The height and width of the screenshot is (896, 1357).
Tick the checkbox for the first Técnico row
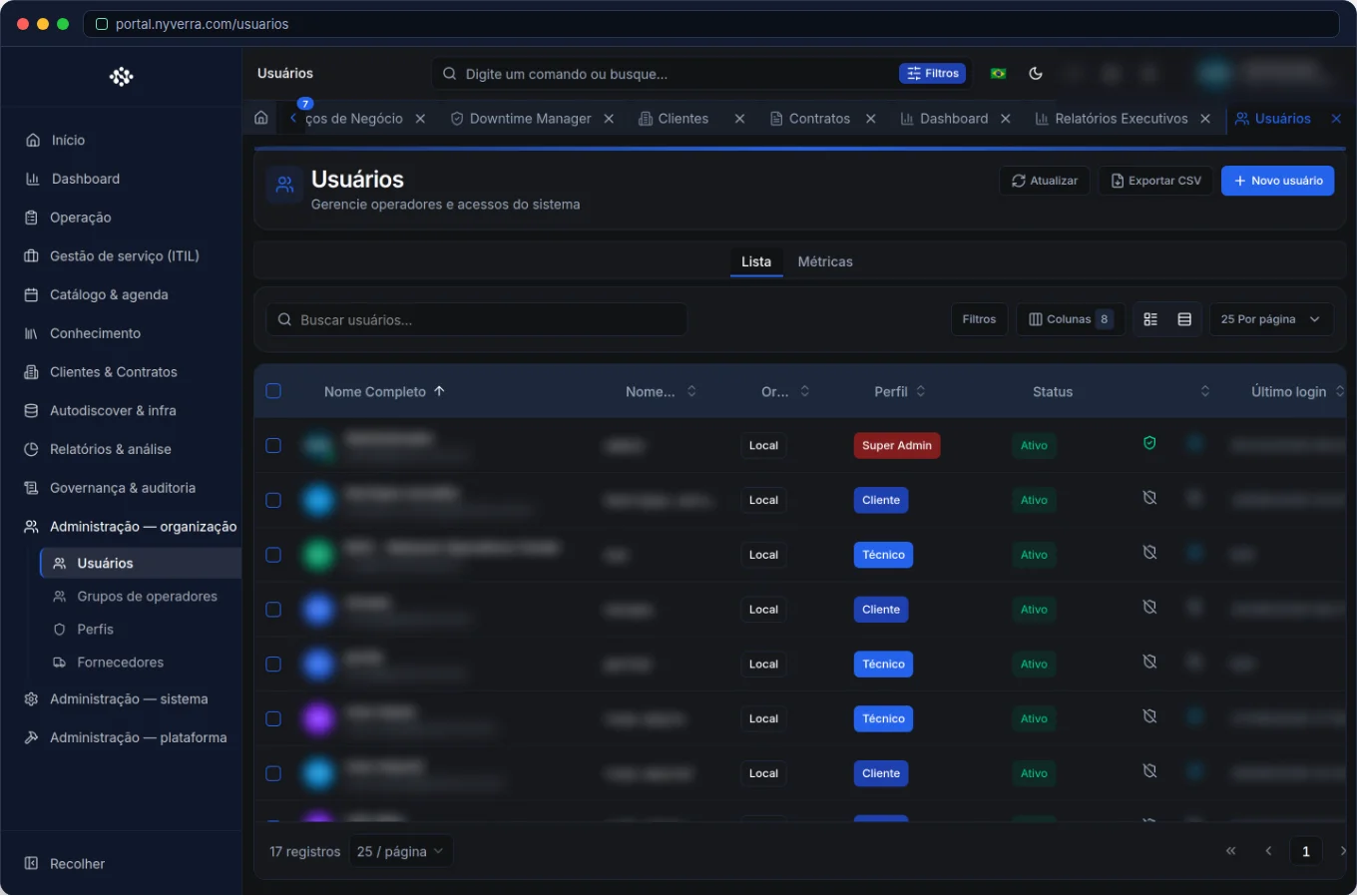273,555
